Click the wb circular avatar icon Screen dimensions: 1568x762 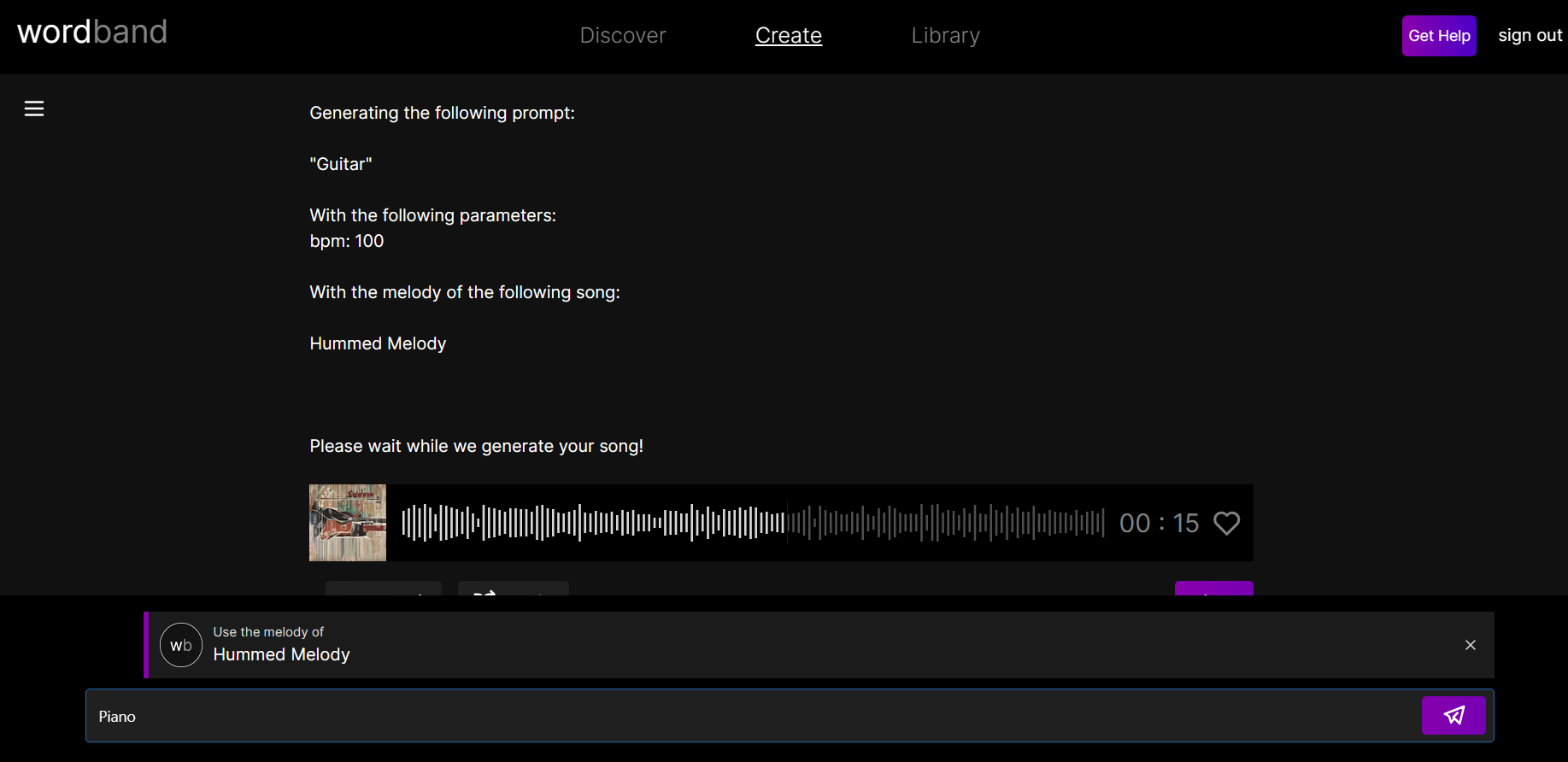click(x=181, y=645)
